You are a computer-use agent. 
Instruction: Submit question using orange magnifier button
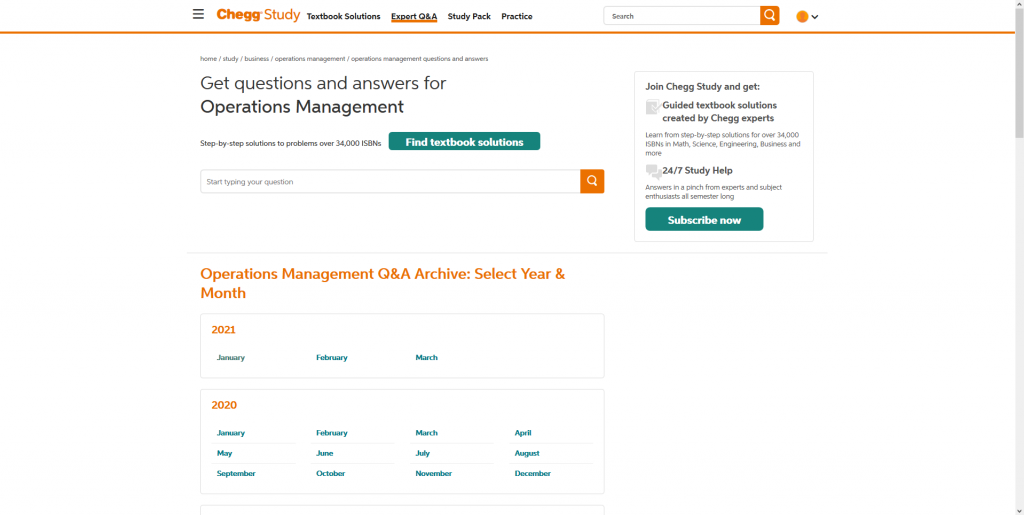coord(592,181)
